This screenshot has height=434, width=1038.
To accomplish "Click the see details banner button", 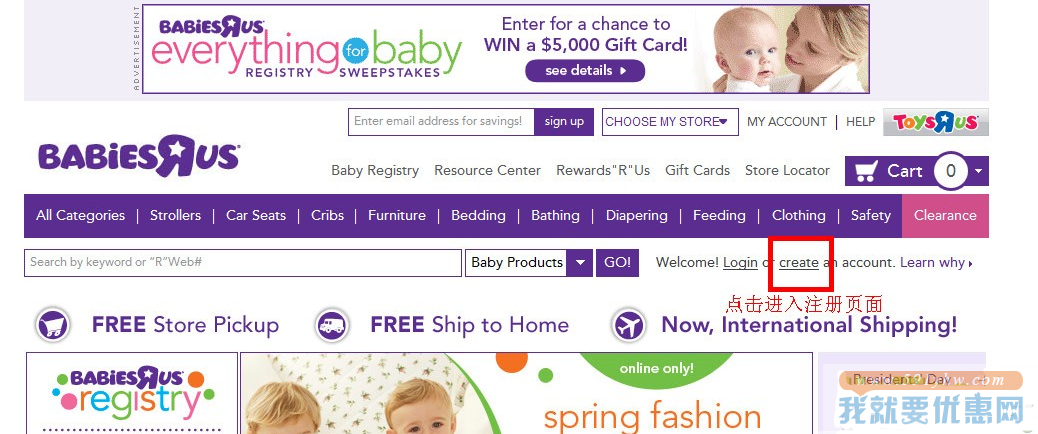I will (x=585, y=71).
